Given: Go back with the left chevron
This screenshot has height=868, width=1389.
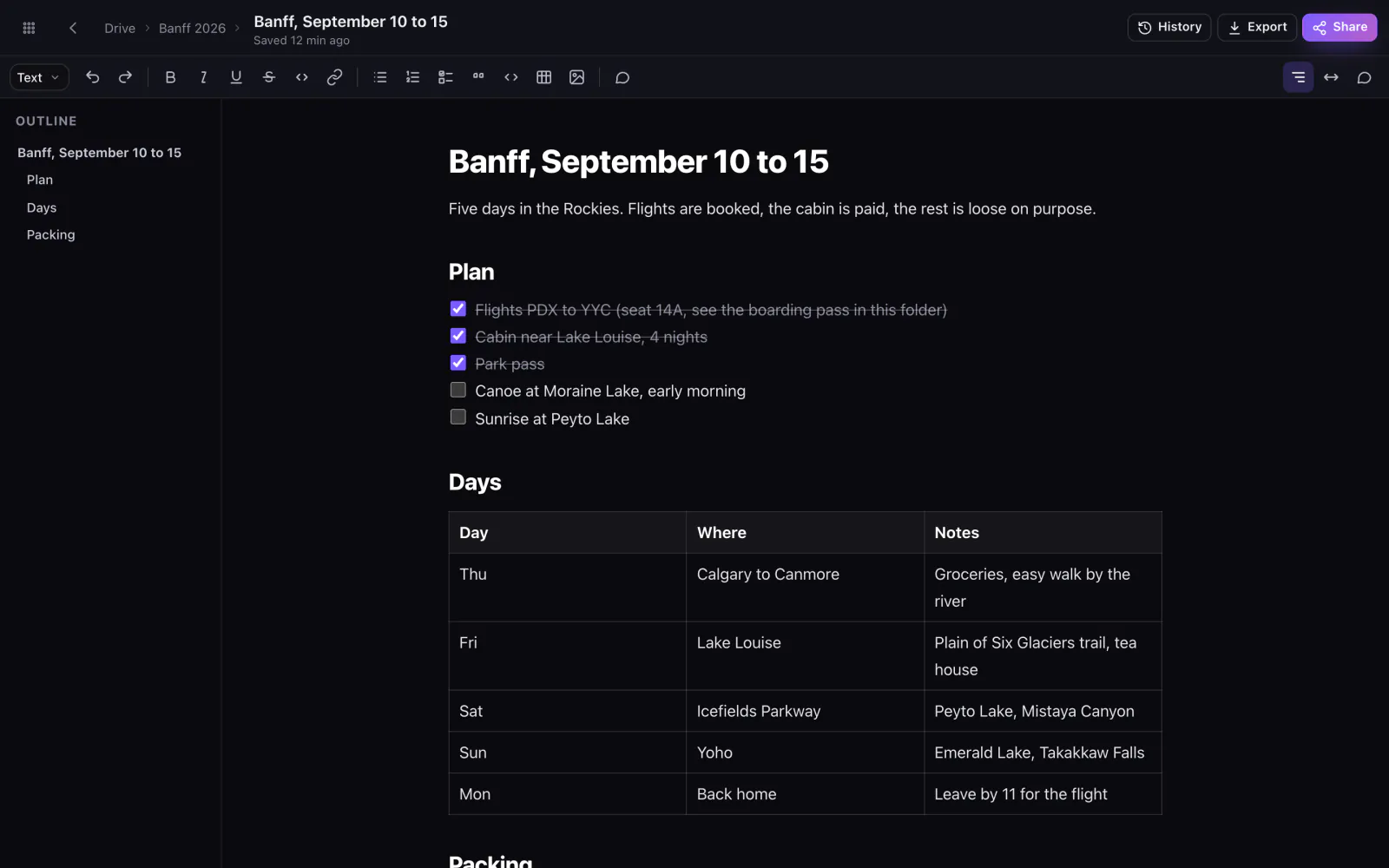Looking at the screenshot, I should click(73, 28).
